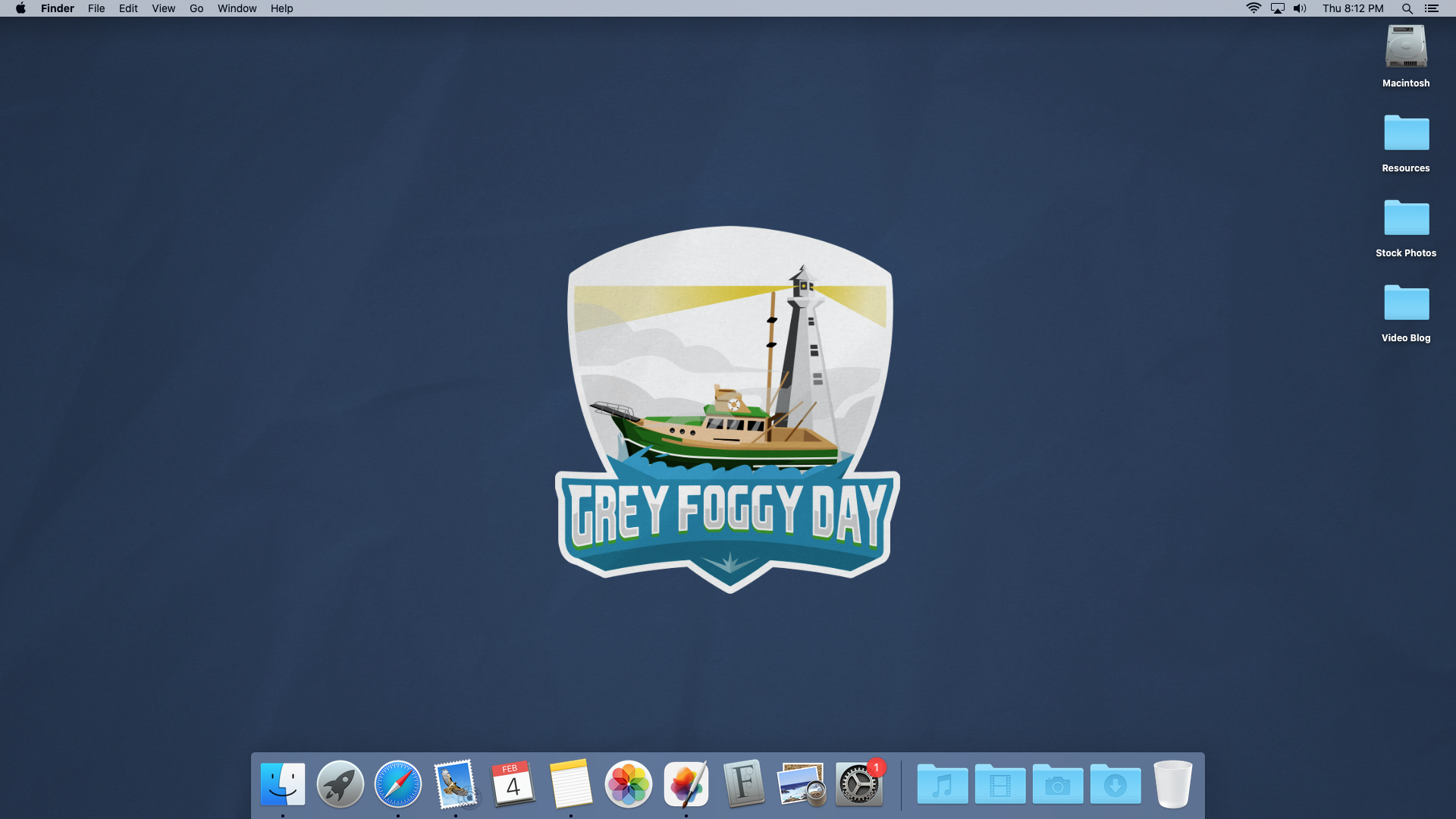1456x819 pixels.
Task: Open the Go menu
Action: click(x=196, y=8)
